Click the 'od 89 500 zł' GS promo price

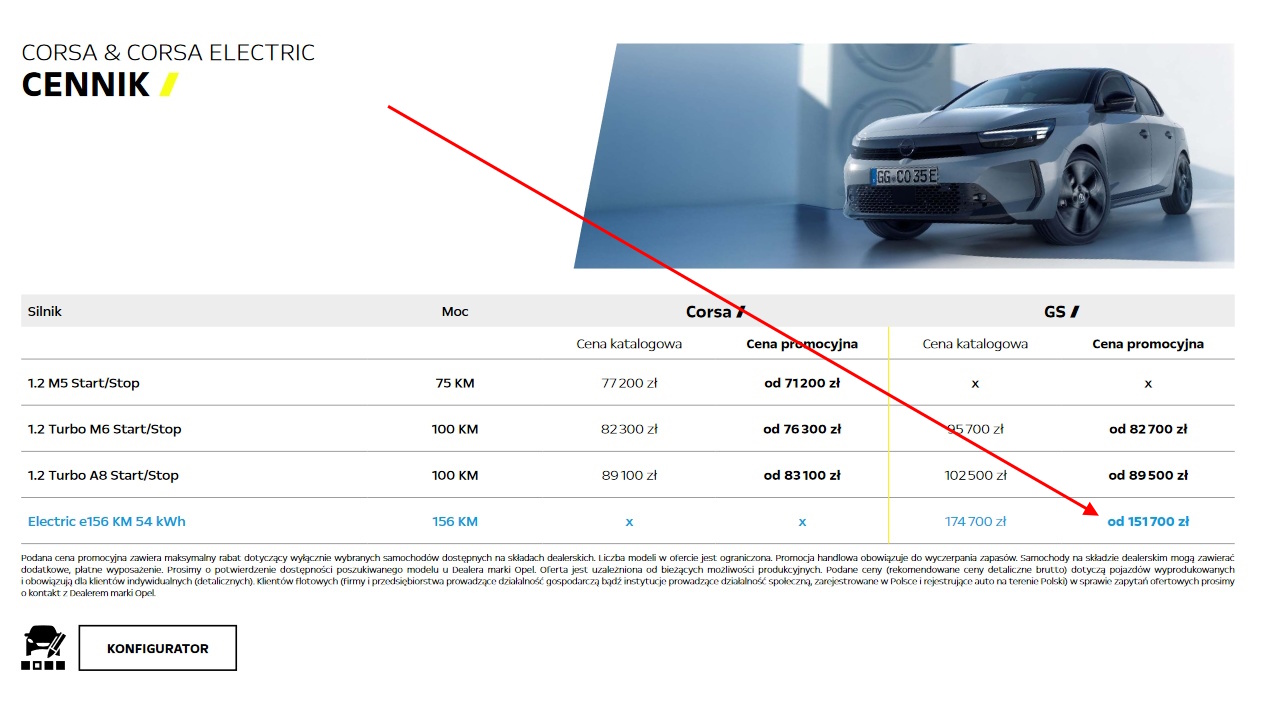point(1148,475)
